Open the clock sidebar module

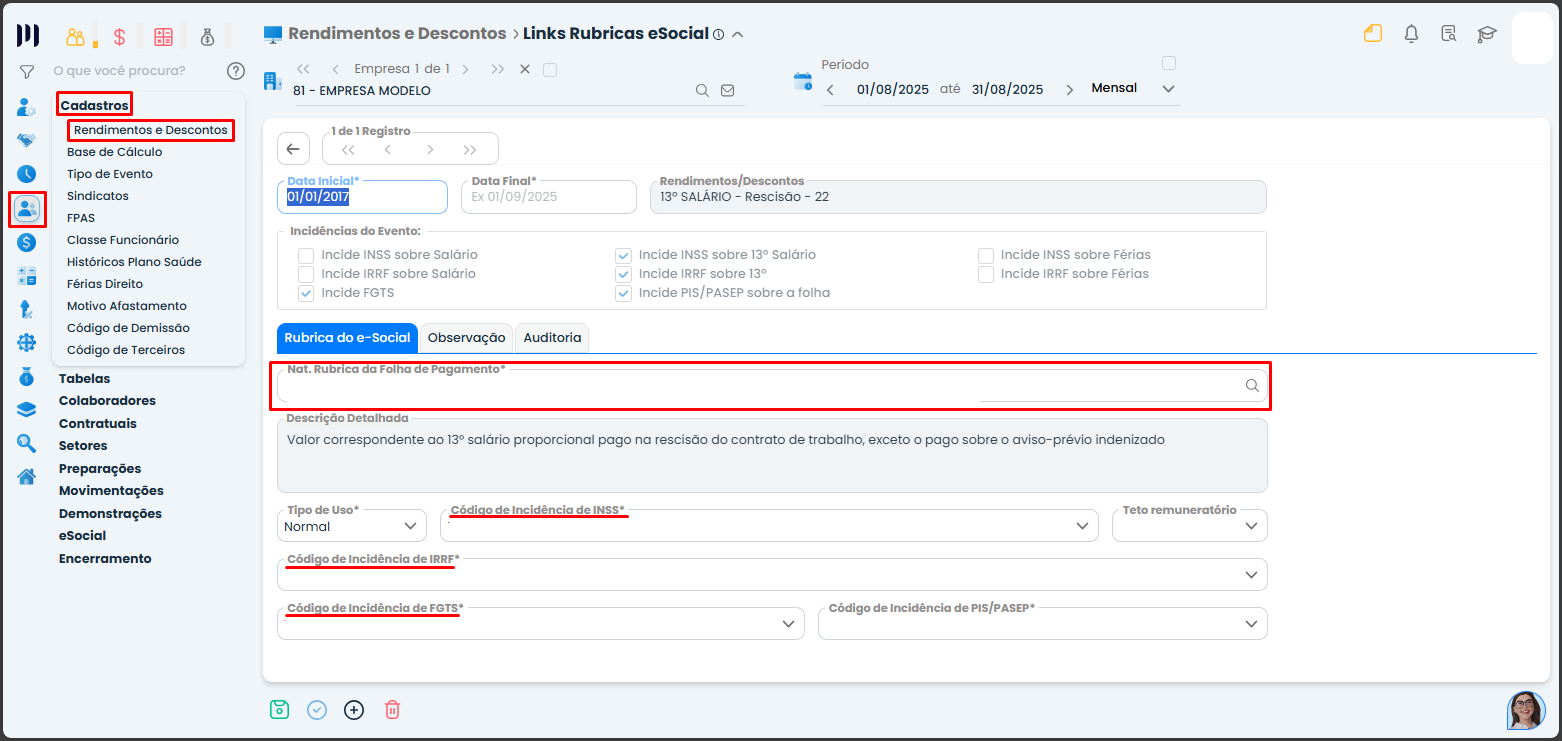click(x=27, y=174)
